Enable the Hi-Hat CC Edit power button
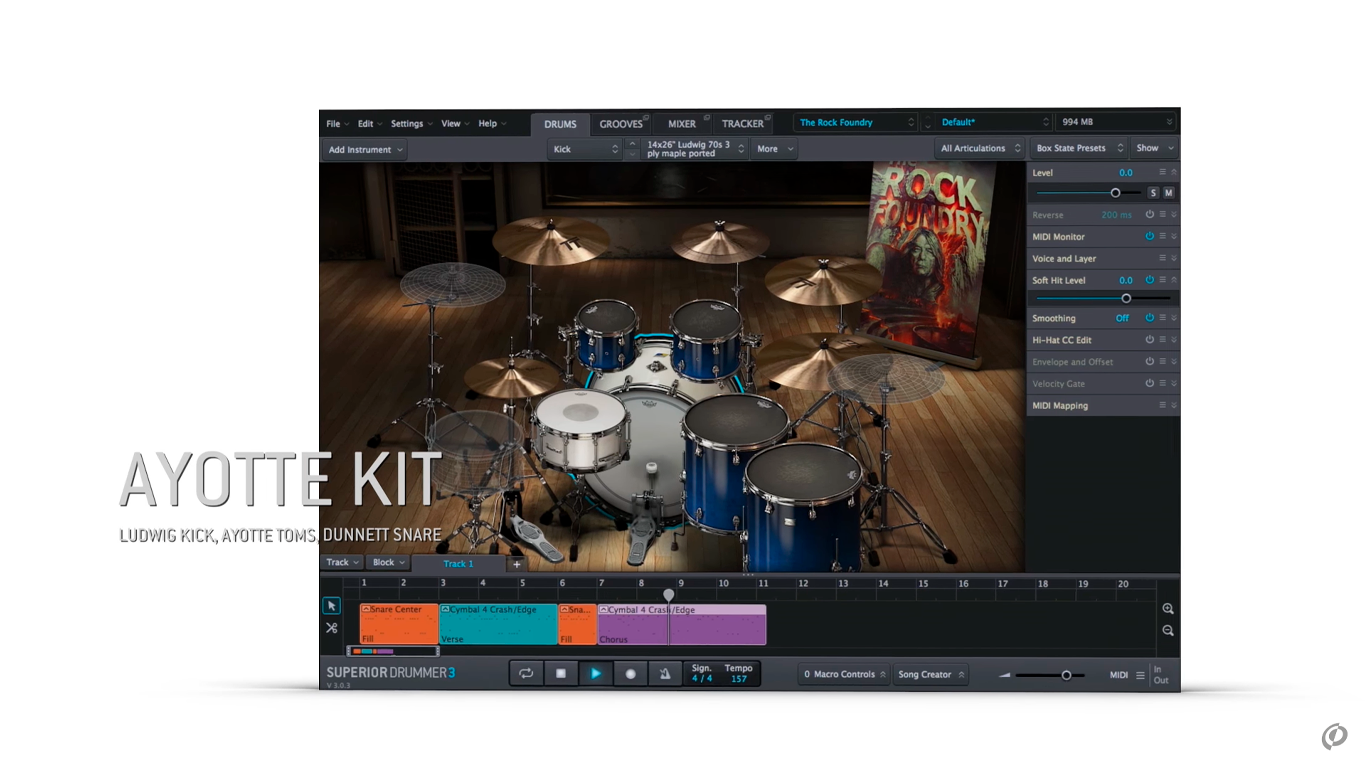Image resolution: width=1366 pixels, height=768 pixels. pyautogui.click(x=1150, y=340)
